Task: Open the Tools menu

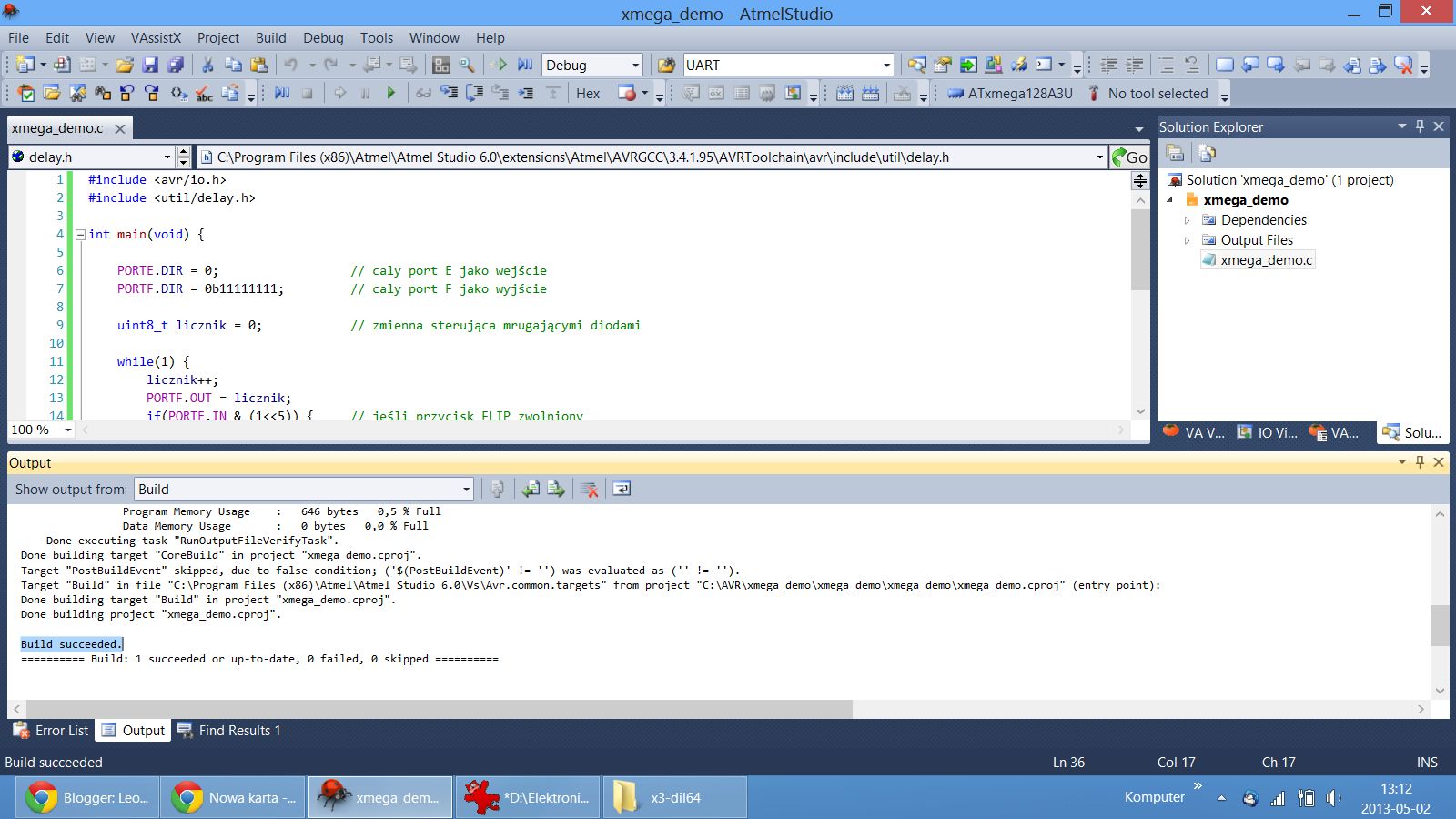Action: (377, 37)
